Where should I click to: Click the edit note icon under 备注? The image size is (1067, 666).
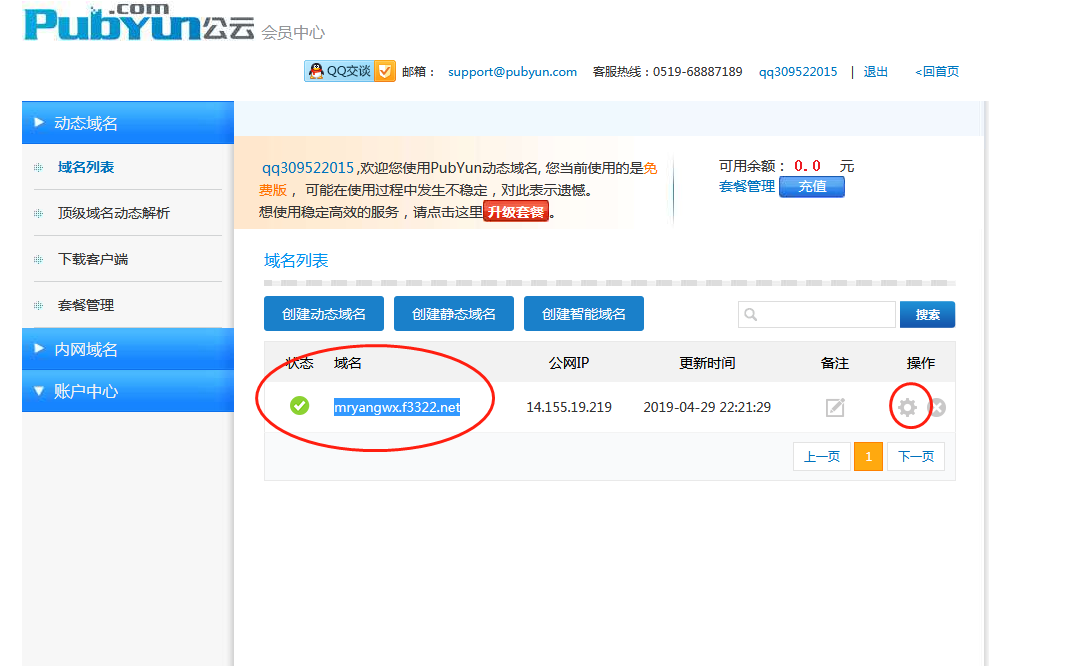pos(835,407)
